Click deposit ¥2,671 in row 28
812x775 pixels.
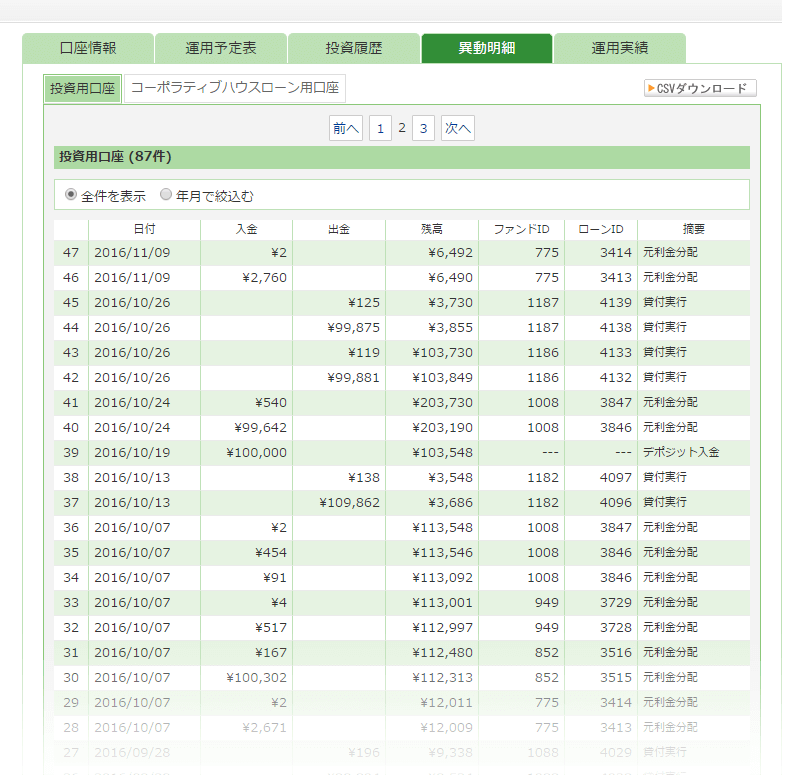click(x=265, y=727)
